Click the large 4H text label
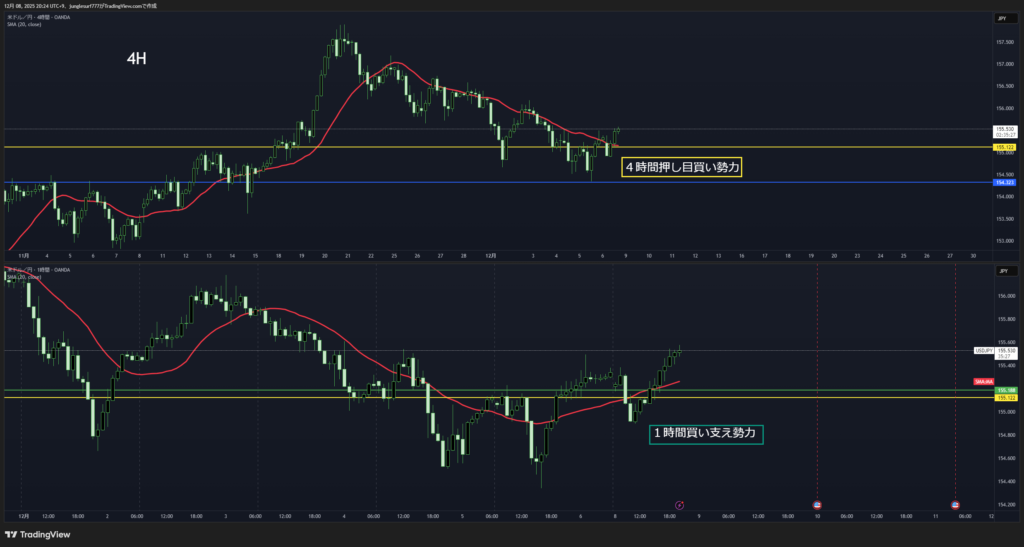Screen dimensions: 1024x547 click(137, 59)
